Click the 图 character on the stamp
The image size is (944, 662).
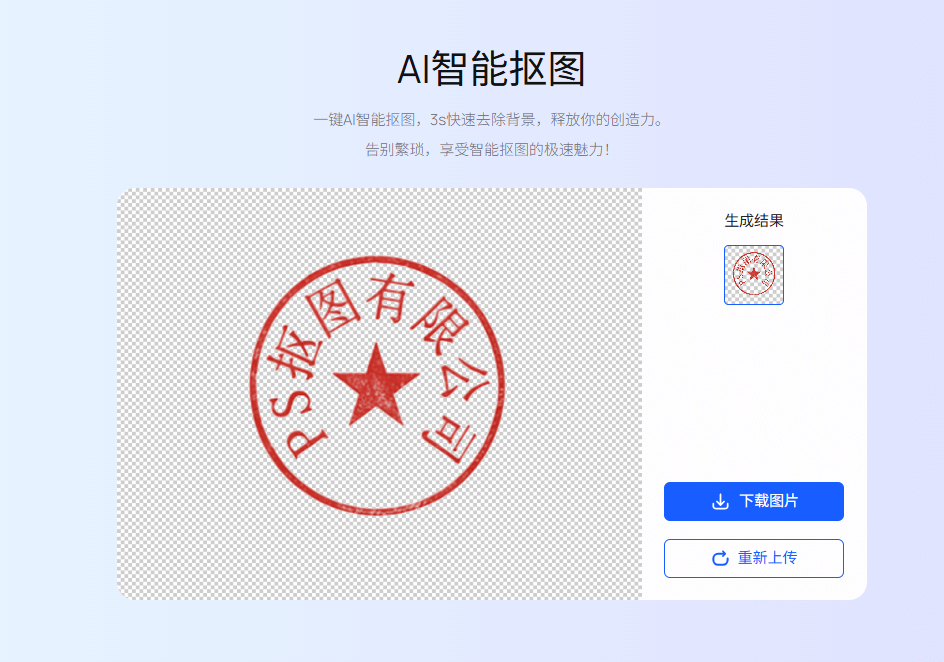330,315
